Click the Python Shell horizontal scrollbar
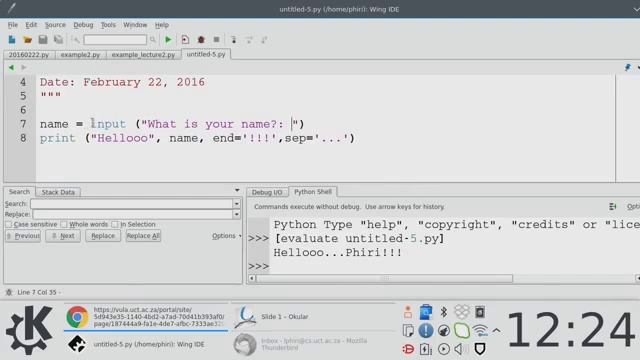This screenshot has width=640, height=360. (x=384, y=278)
